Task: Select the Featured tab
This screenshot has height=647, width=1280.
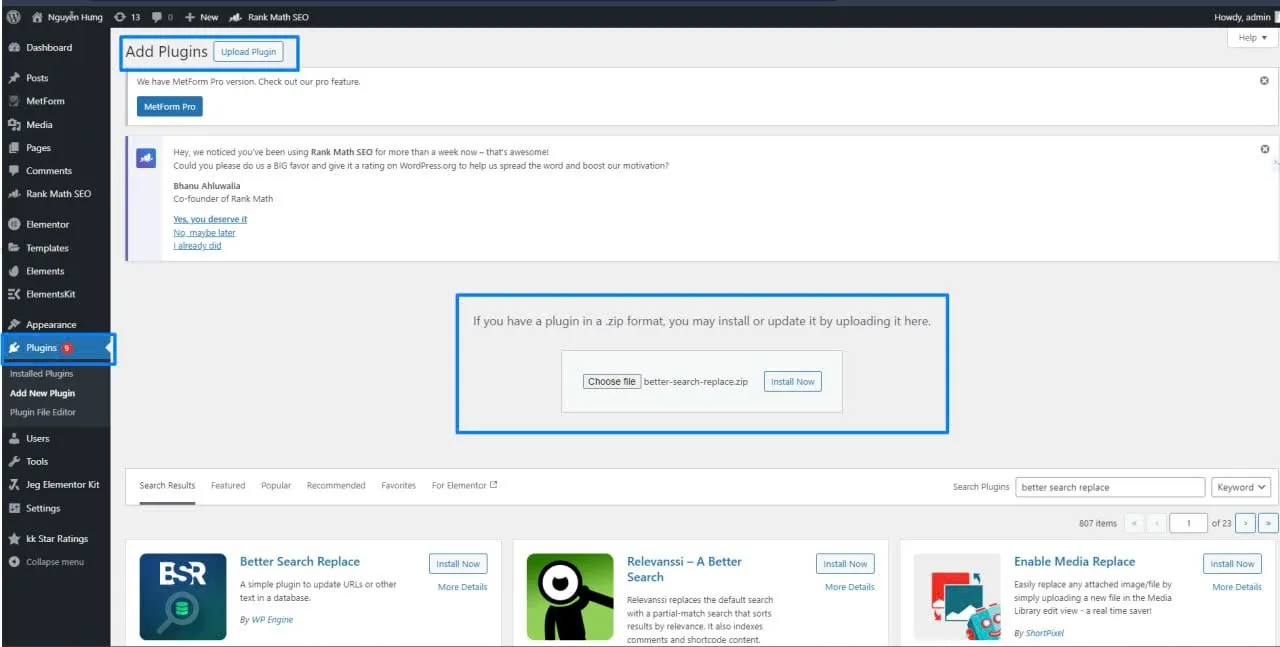Action: click(x=228, y=486)
